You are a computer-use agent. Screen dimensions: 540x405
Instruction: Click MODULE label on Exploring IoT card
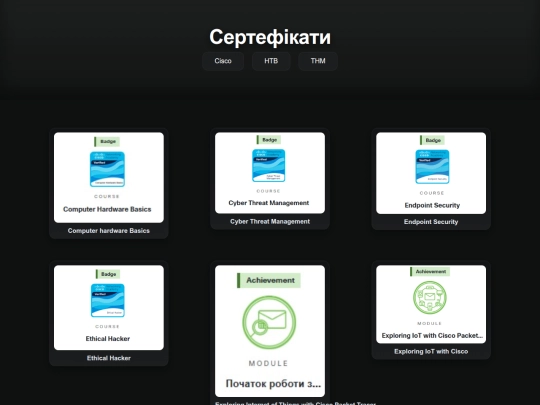click(429, 323)
